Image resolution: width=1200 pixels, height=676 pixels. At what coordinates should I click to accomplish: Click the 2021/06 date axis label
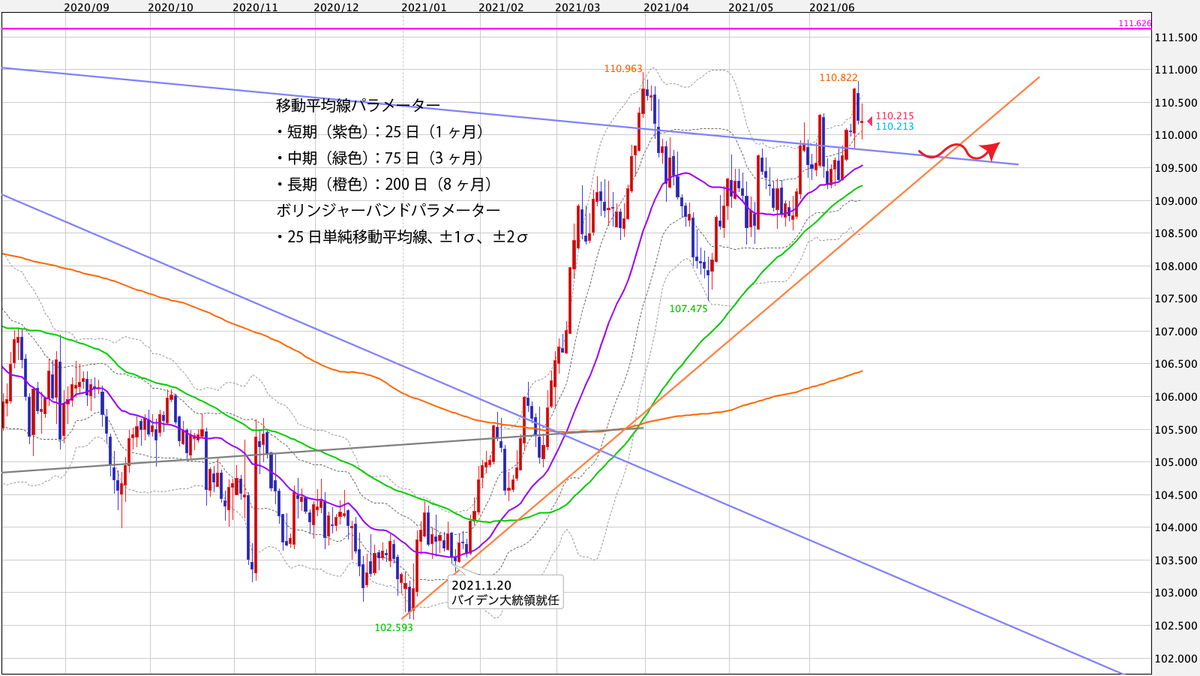coord(832,7)
